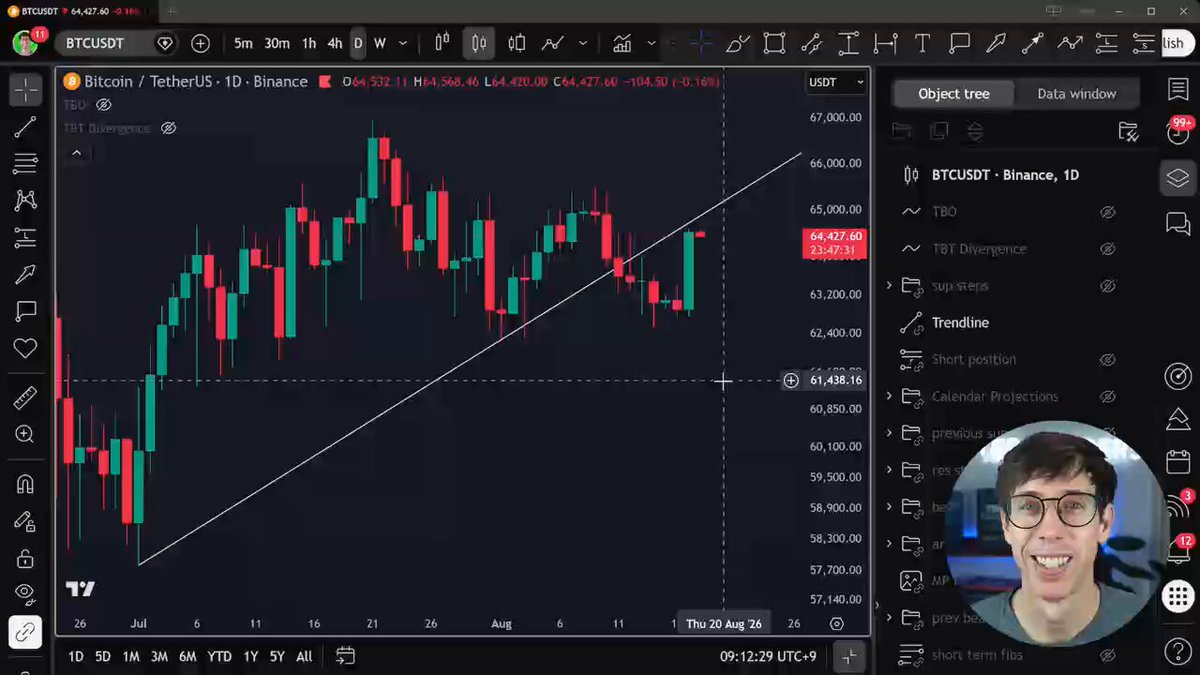Screen dimensions: 1200x675
Task: Expand the sup steps group
Action: point(889,286)
